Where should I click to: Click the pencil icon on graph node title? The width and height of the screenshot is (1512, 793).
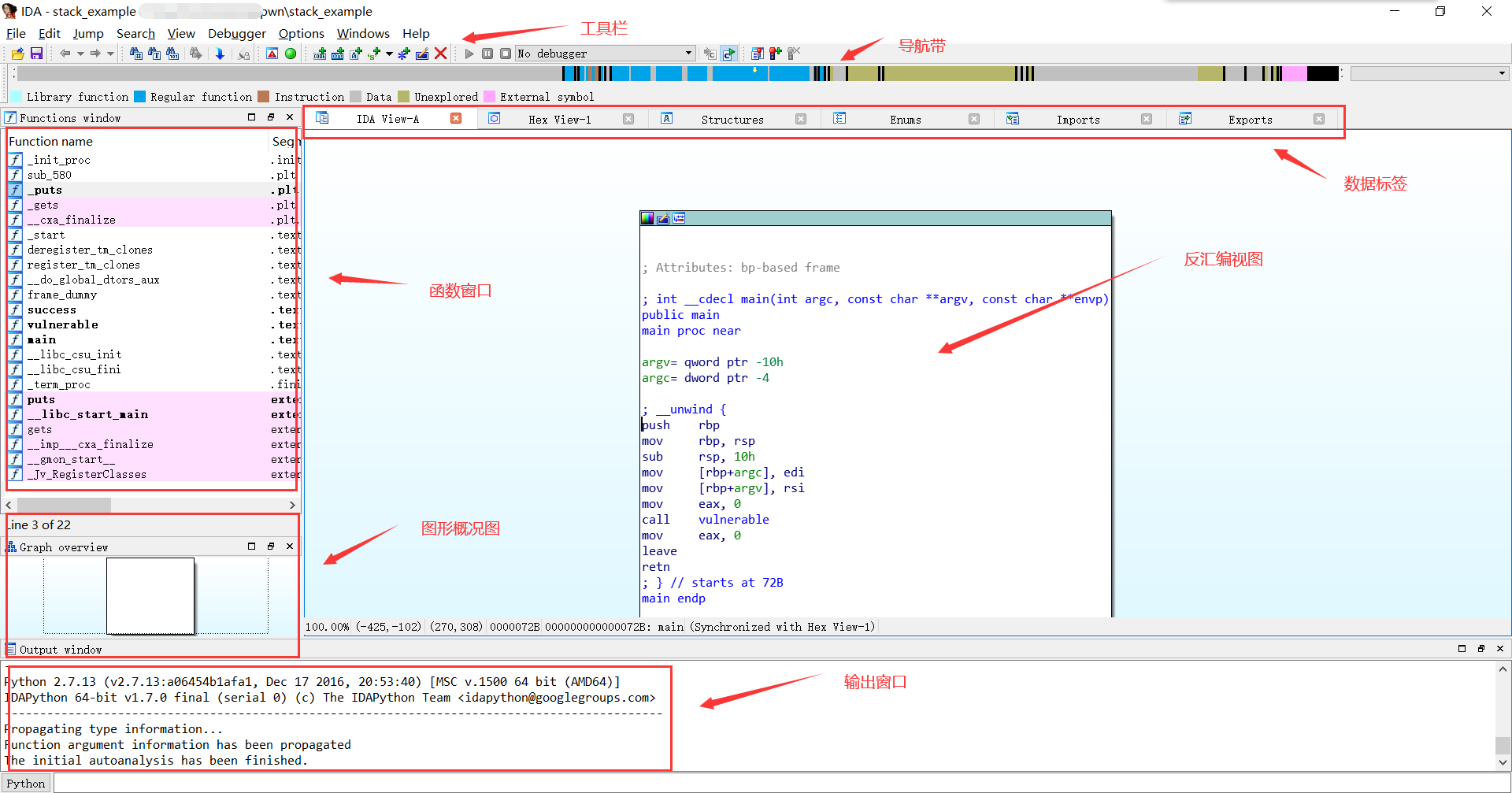(x=663, y=218)
